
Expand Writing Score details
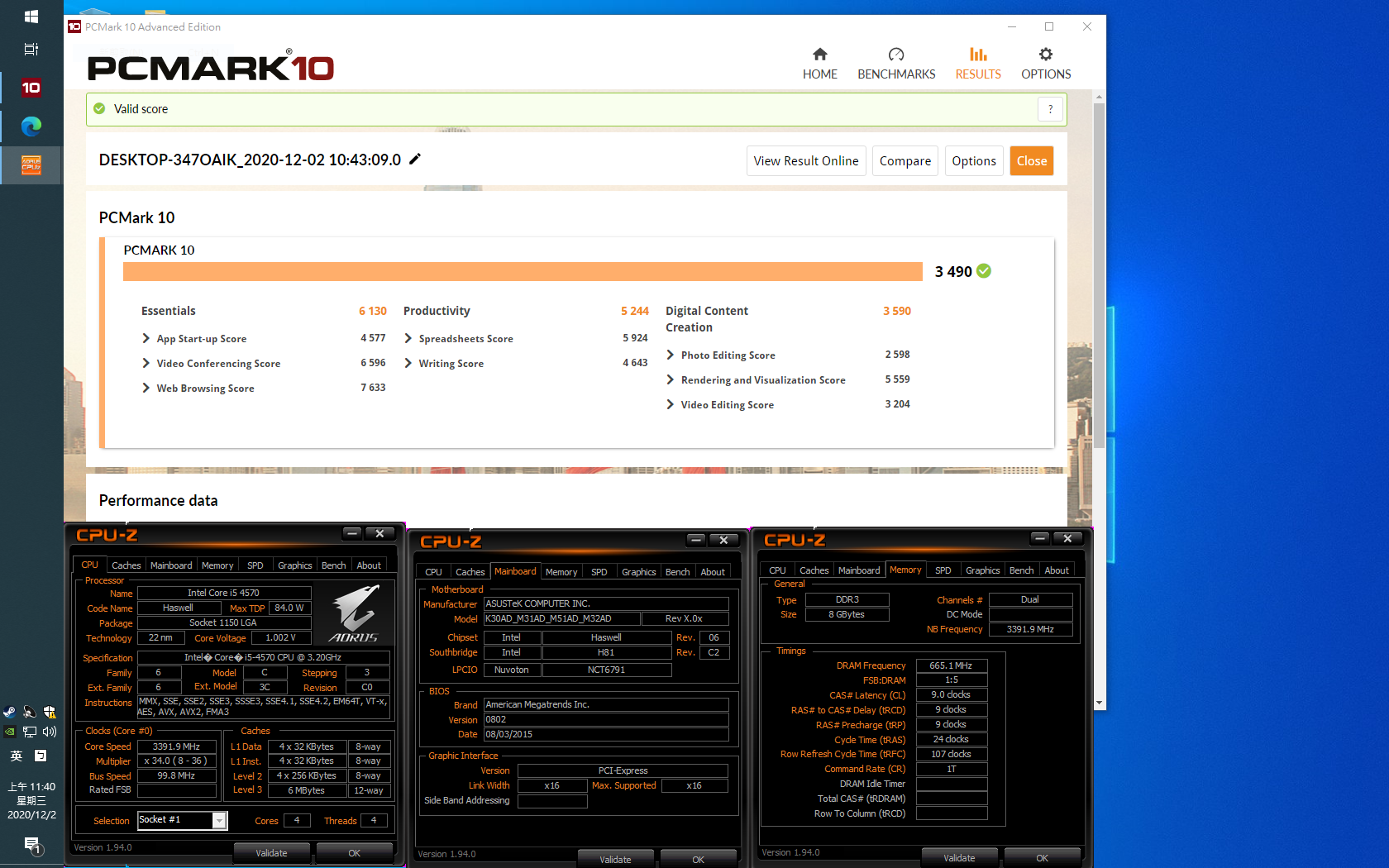click(x=408, y=363)
